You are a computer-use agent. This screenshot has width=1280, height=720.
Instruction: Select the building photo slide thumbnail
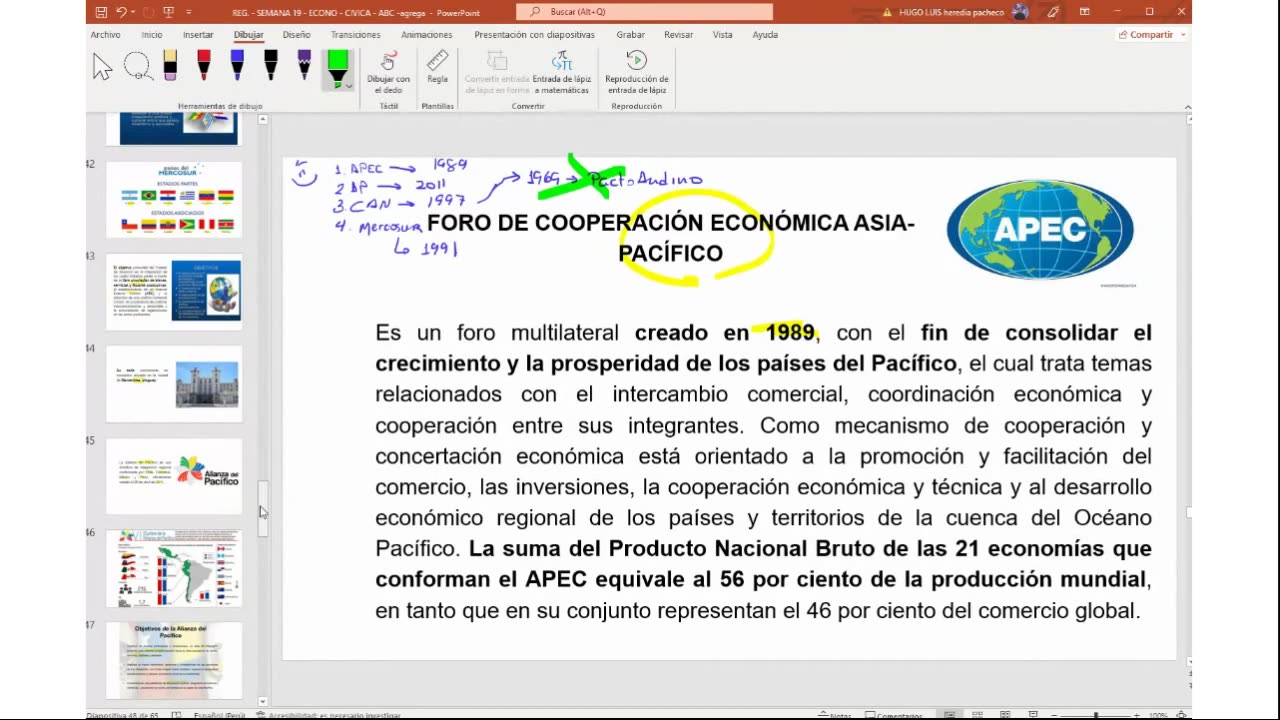174,384
